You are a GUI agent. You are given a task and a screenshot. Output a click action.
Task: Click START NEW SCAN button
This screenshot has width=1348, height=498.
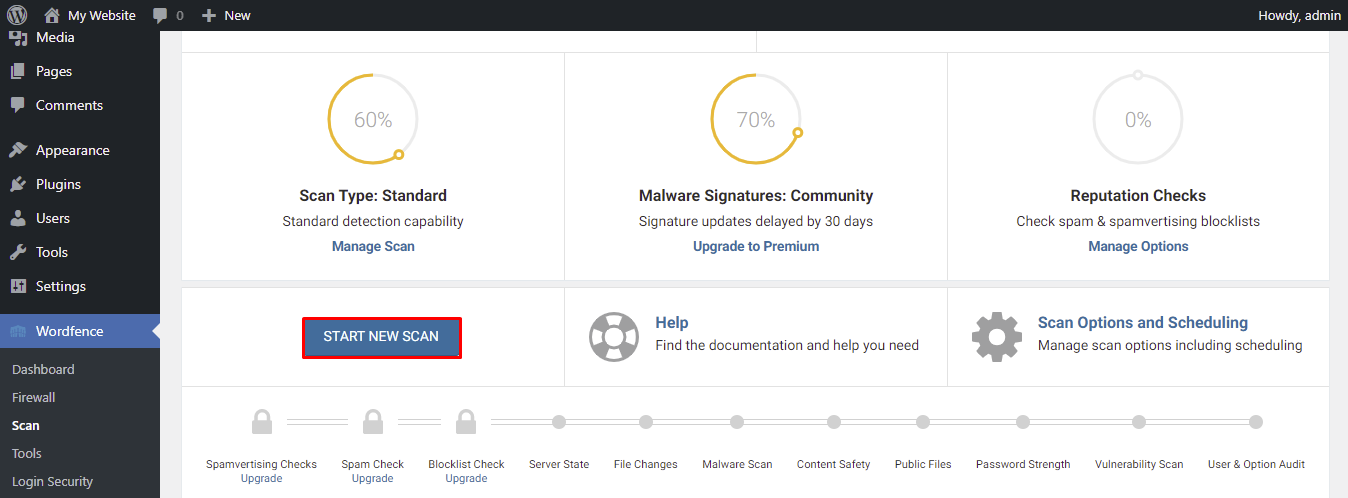click(381, 337)
